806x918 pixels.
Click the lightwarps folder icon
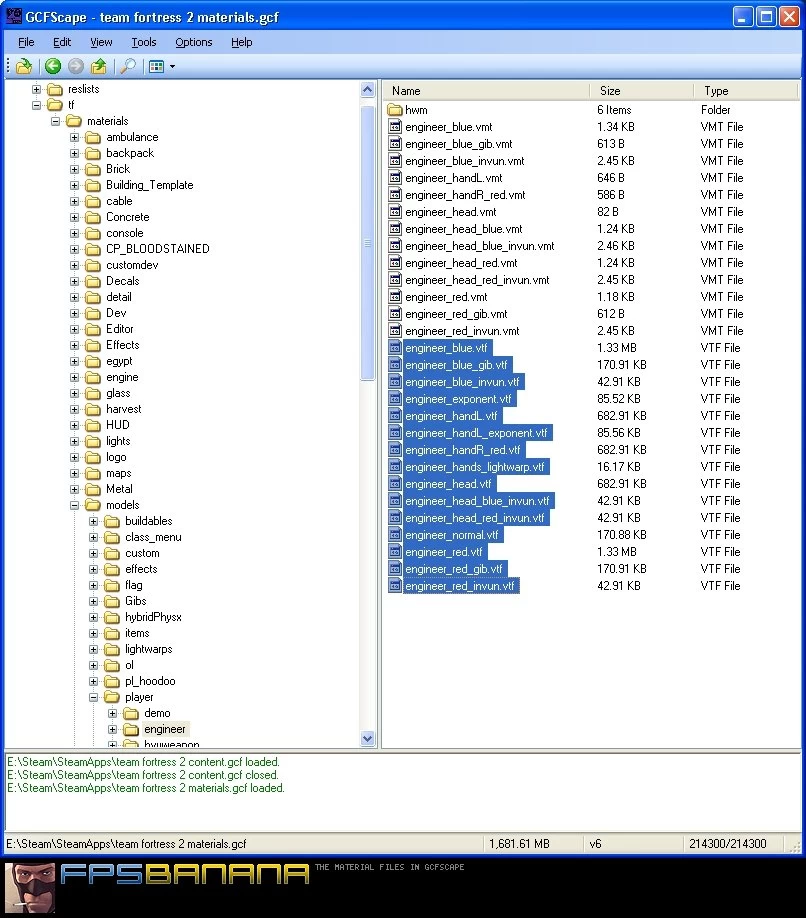[x=112, y=649]
